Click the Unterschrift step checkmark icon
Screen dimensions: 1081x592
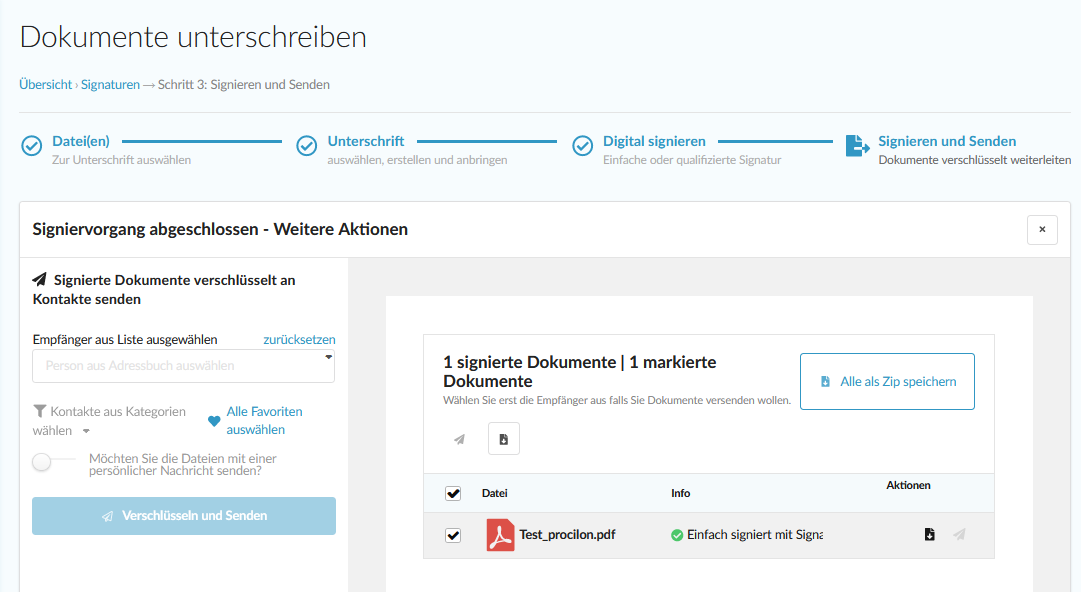(307, 147)
